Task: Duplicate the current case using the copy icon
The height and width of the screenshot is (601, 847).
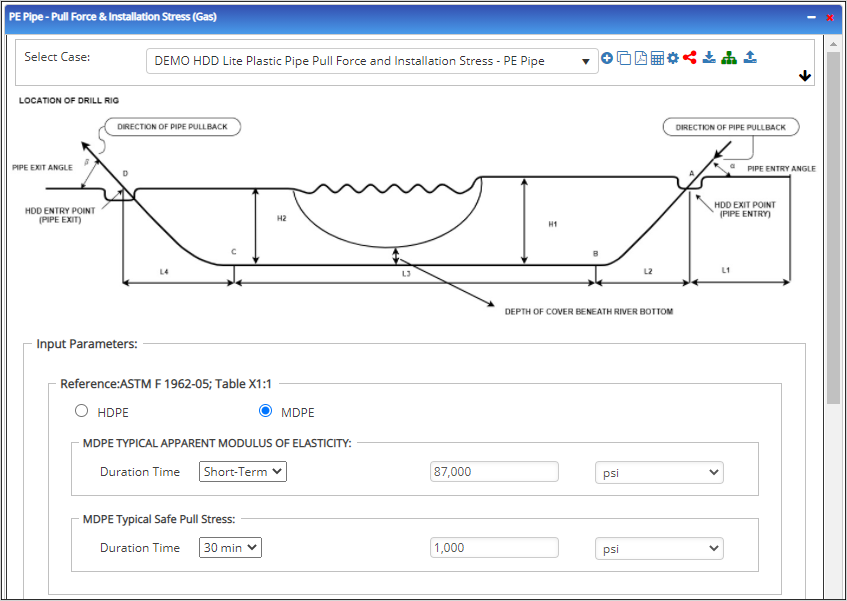Action: pyautogui.click(x=623, y=57)
